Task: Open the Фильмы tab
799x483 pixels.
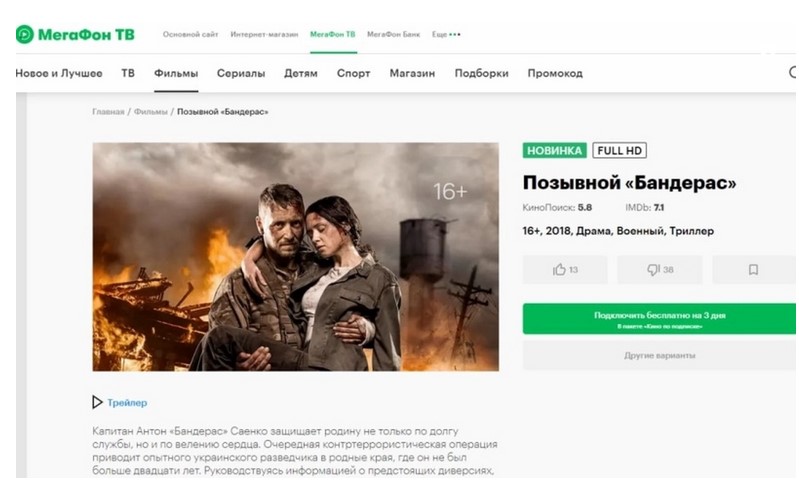Action: coord(176,73)
